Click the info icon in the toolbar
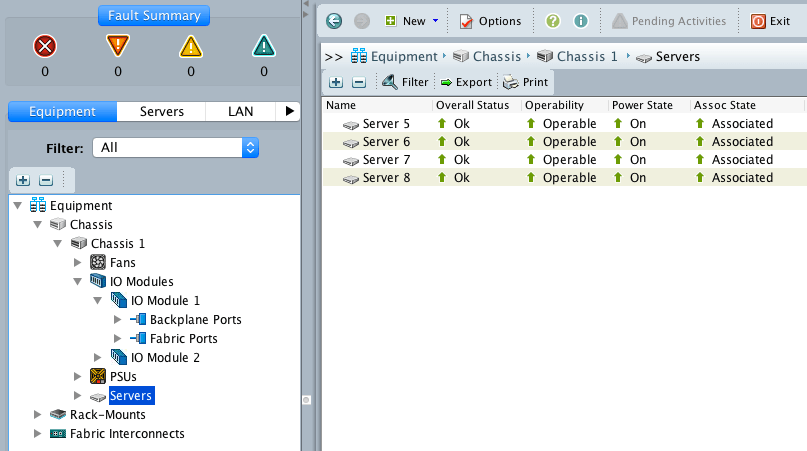This screenshot has height=451, width=807. pyautogui.click(x=580, y=21)
